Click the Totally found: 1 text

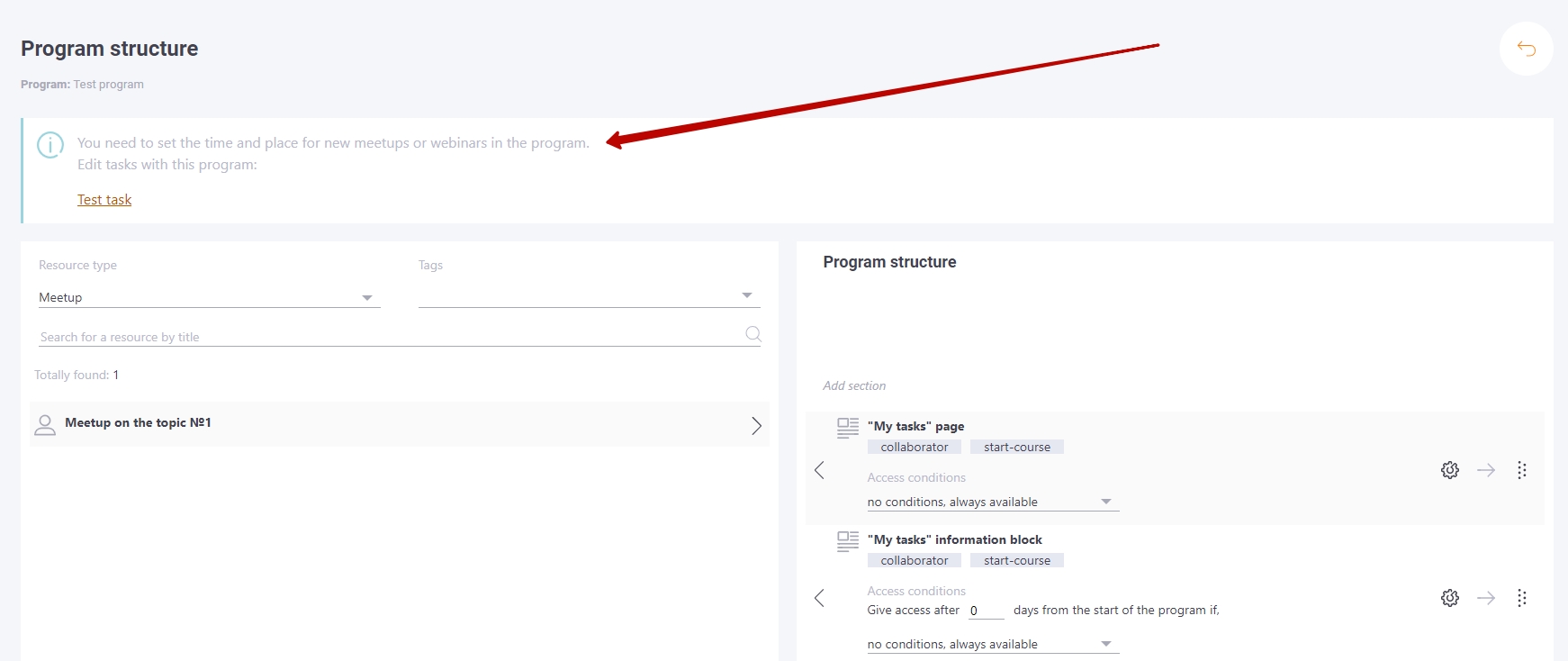pos(77,375)
